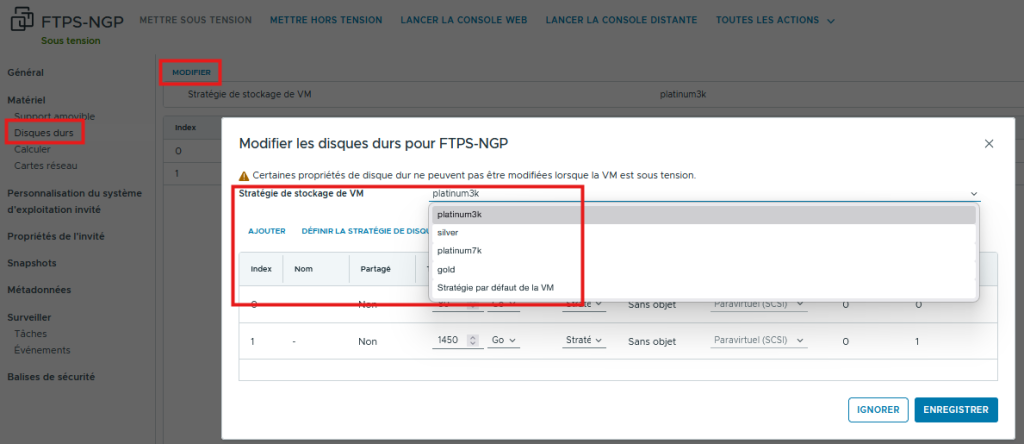
Task: Click the 1450 disk size input field
Action: pyautogui.click(x=449, y=341)
